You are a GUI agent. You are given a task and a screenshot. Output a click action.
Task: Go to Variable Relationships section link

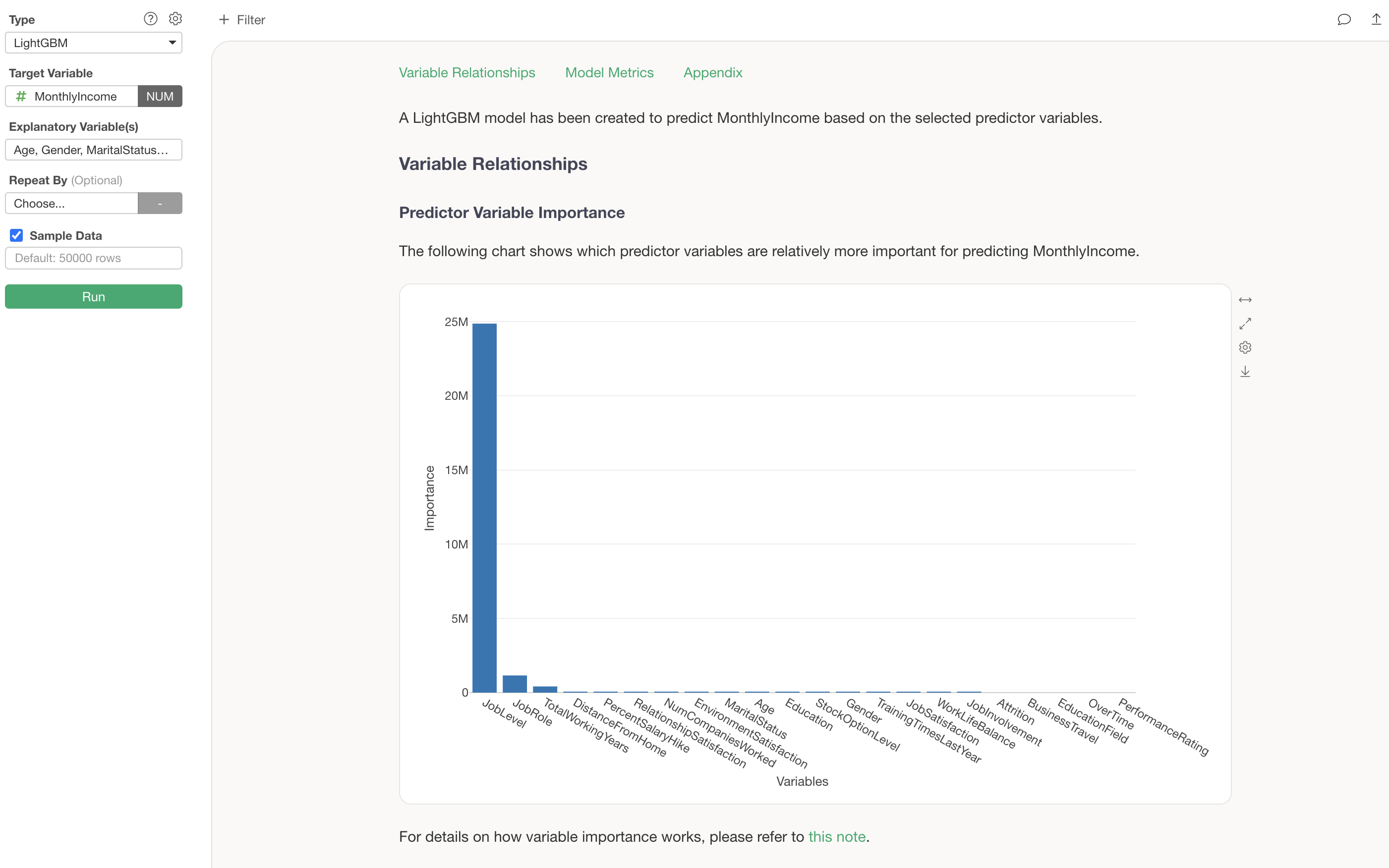click(x=466, y=73)
